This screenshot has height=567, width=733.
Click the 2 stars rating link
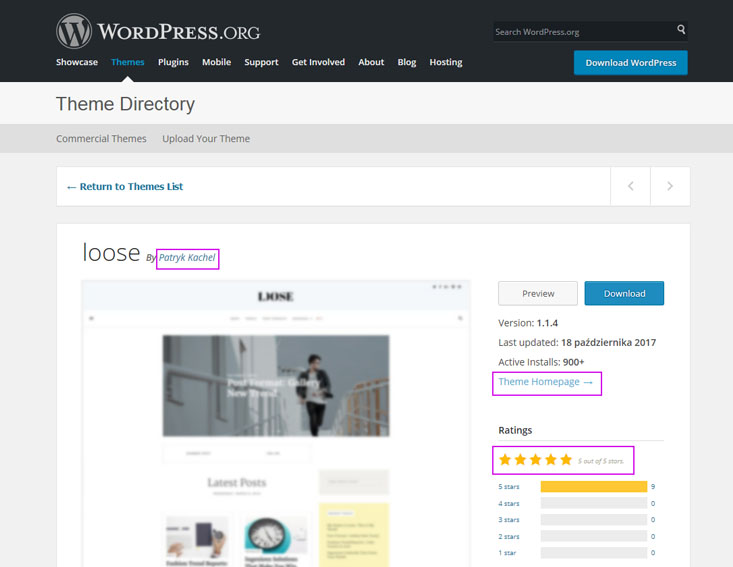point(509,537)
